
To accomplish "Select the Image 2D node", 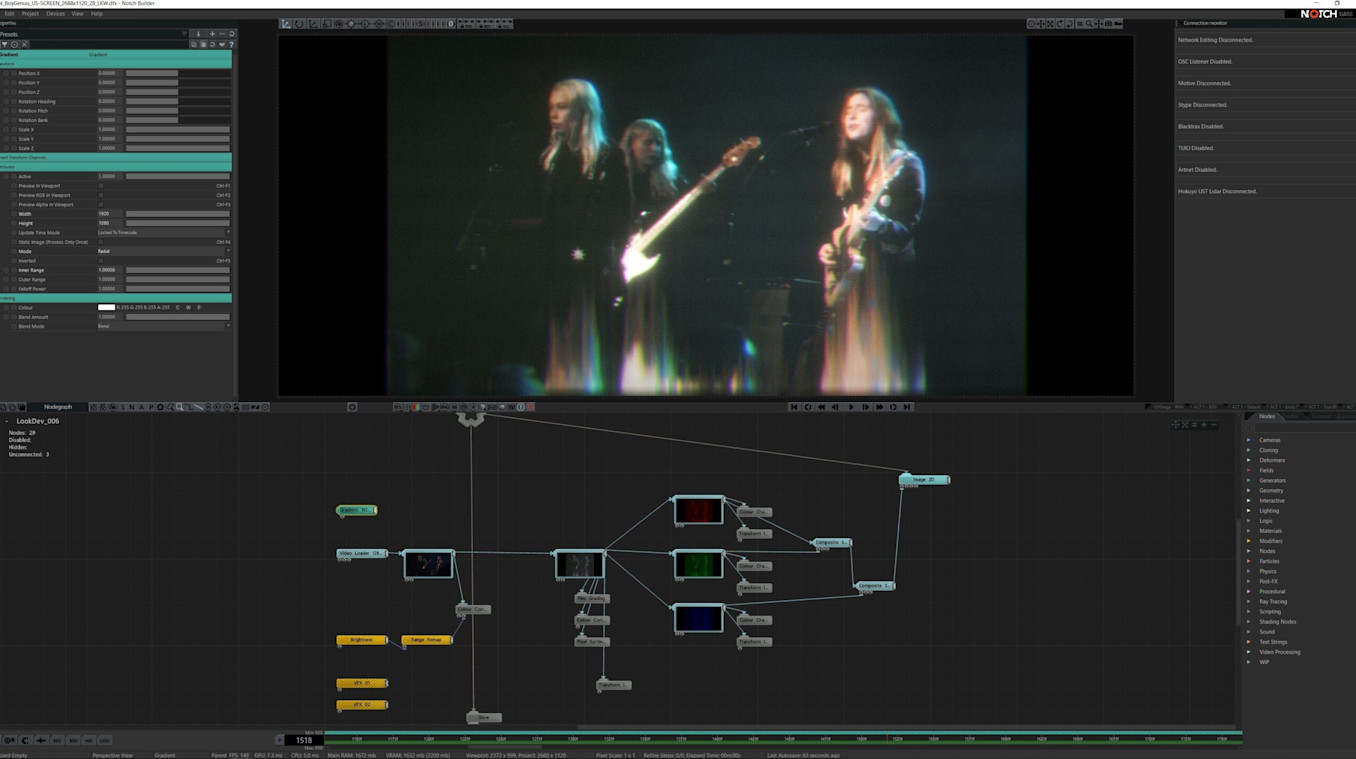I will point(923,480).
